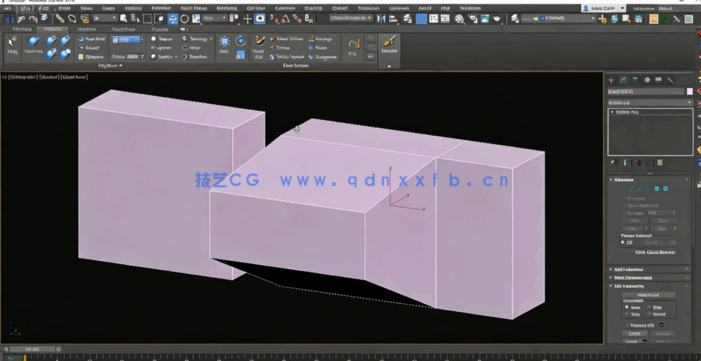Switch to the Selection ribbon tab
Screen dimensions: 701x361
(87, 29)
